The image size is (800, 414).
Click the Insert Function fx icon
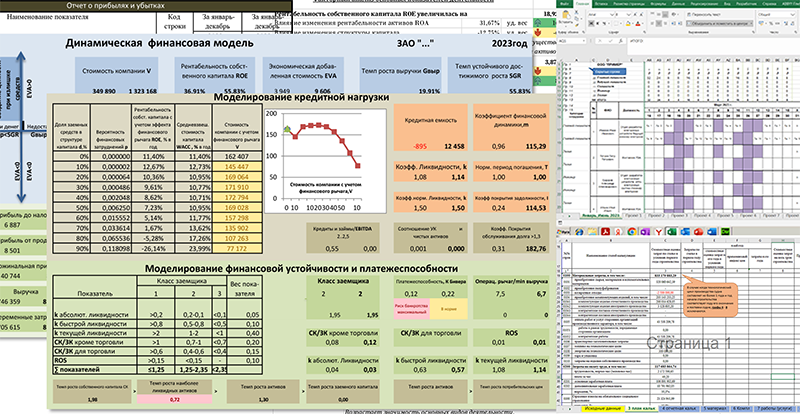[x=620, y=41]
